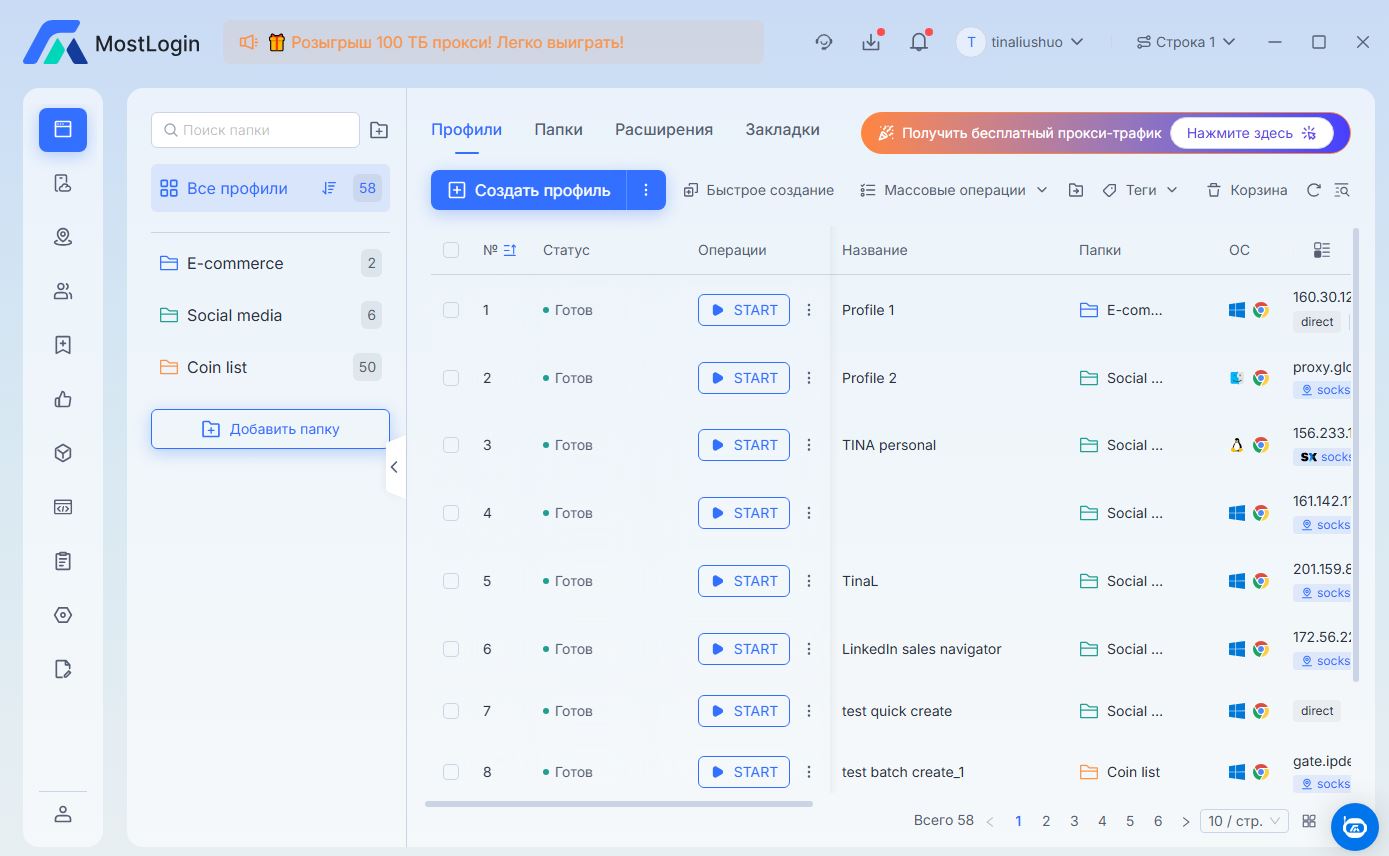Expand the tinaliushuo account menu
This screenshot has height=856, width=1389.
[1021, 42]
